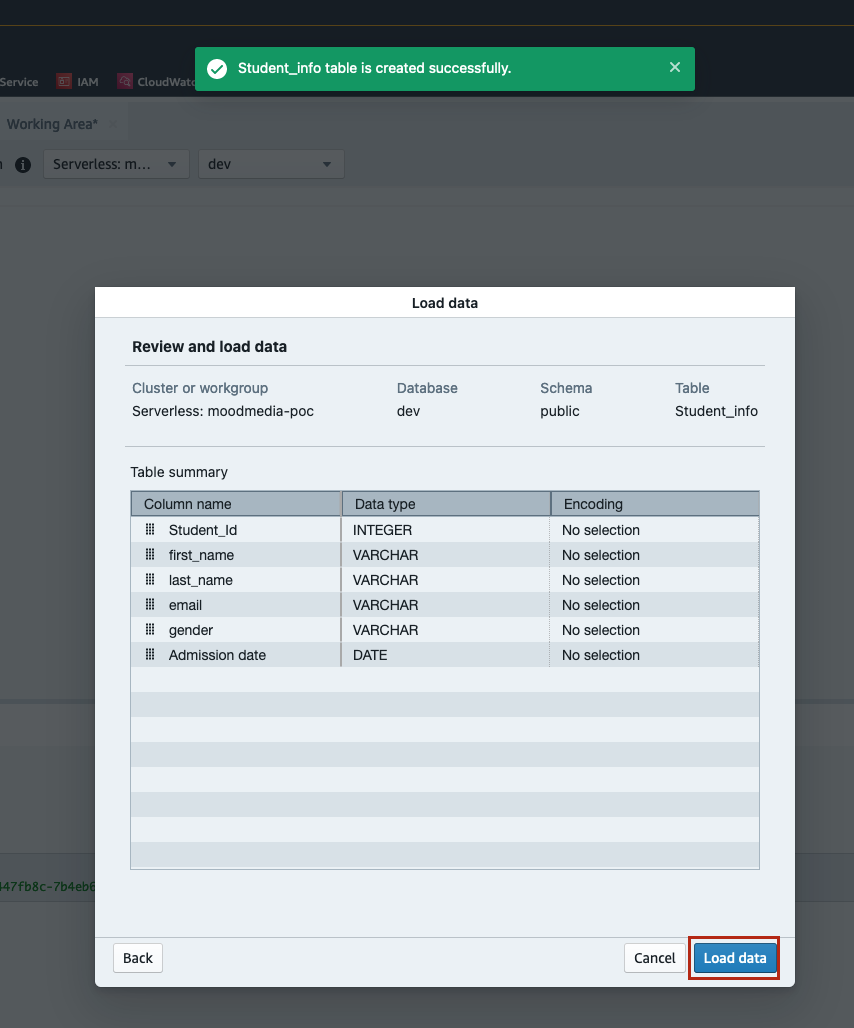Go Back in Load data wizard
Image resolution: width=854 pixels, height=1028 pixels.
(138, 958)
